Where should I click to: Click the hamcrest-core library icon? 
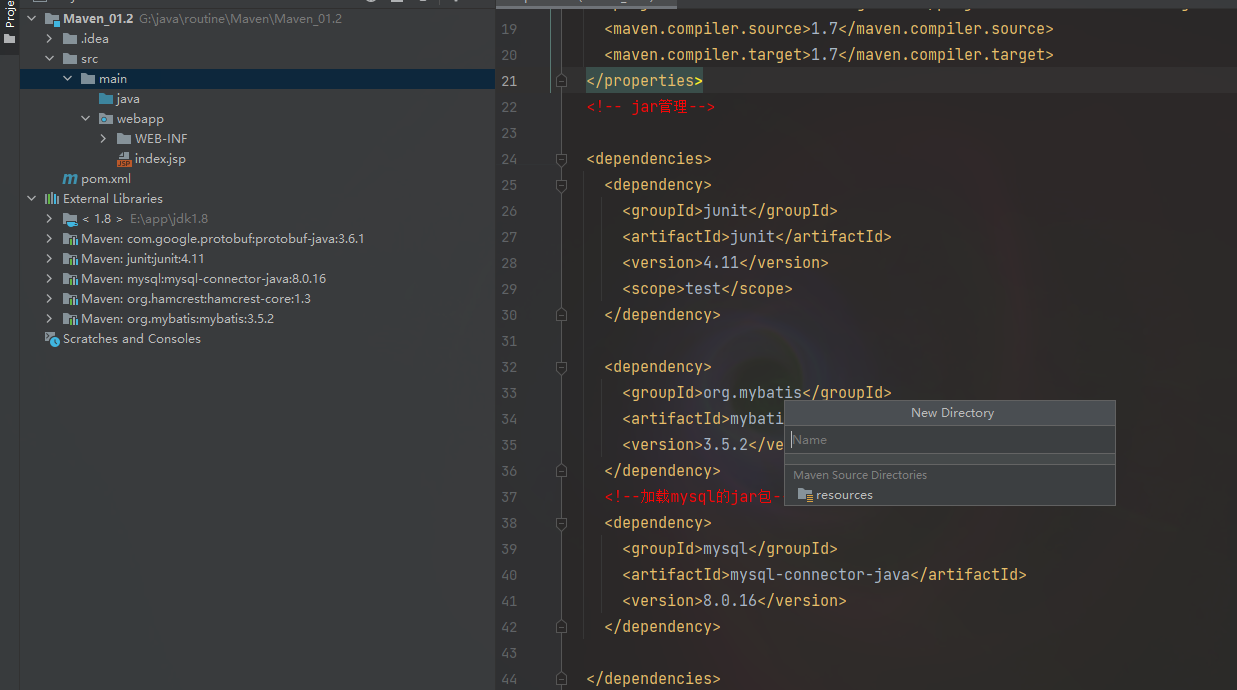point(70,299)
